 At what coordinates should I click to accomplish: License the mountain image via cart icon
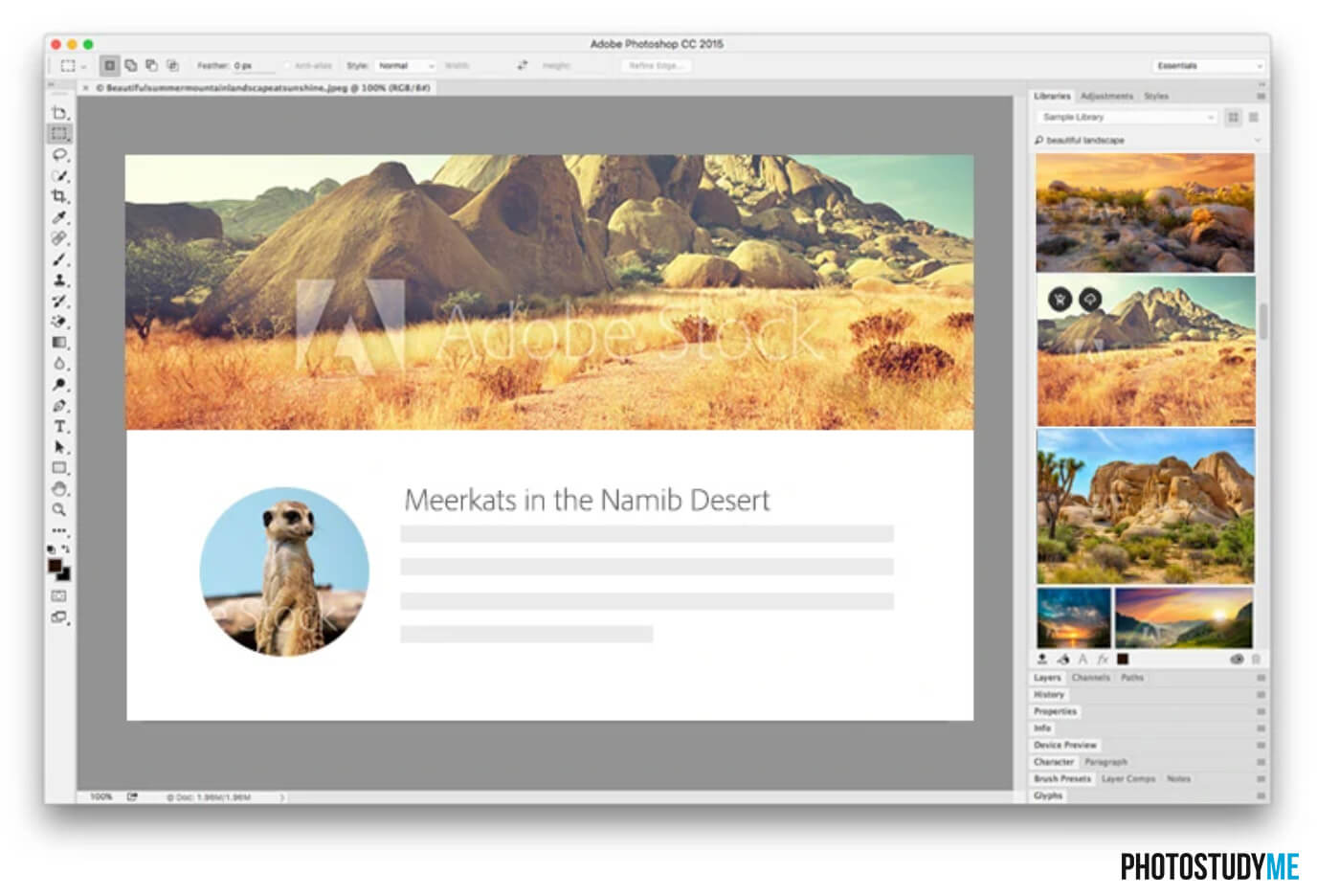pos(1060,300)
